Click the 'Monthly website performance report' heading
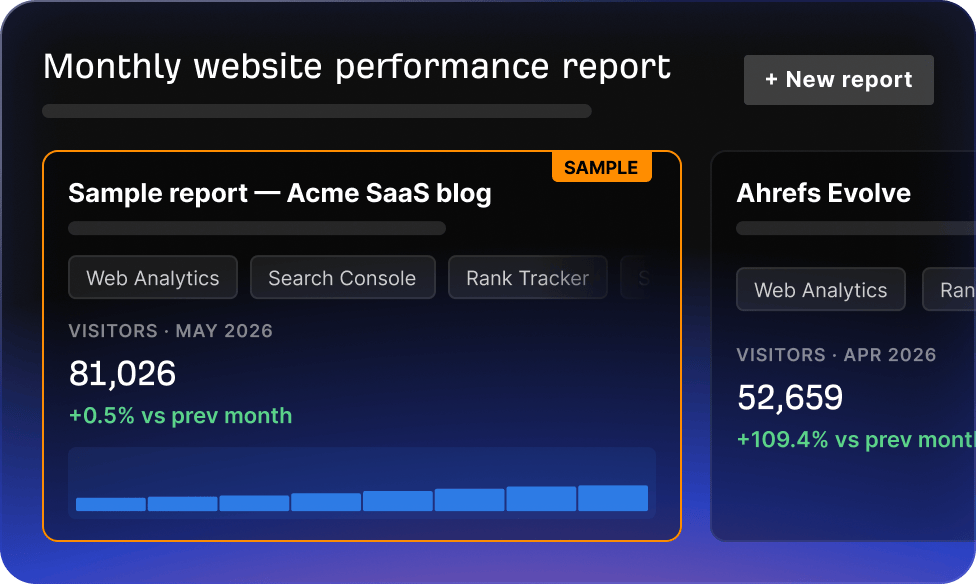Viewport: 976px width, 584px height. 357,67
